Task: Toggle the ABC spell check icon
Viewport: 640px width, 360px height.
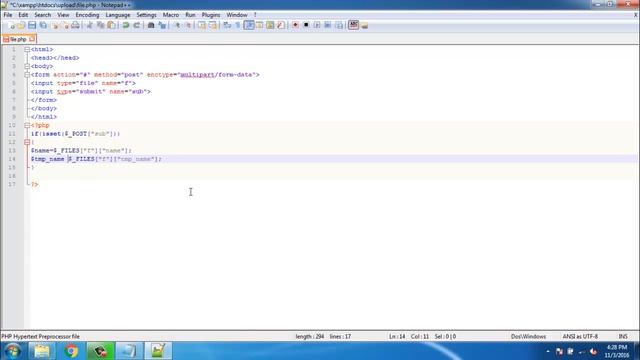Action: (x=353, y=25)
